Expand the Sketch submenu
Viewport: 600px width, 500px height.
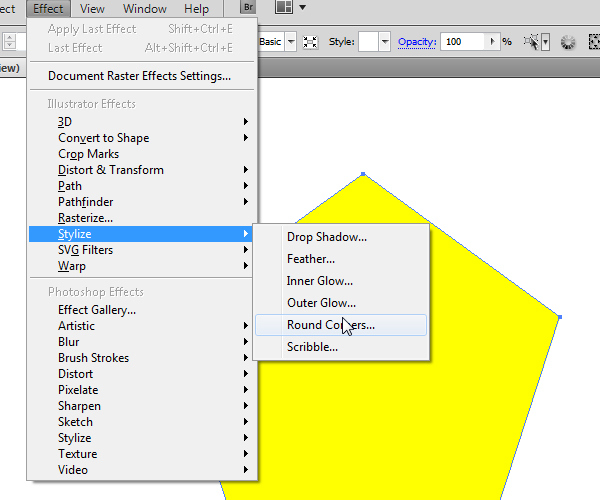click(142, 422)
